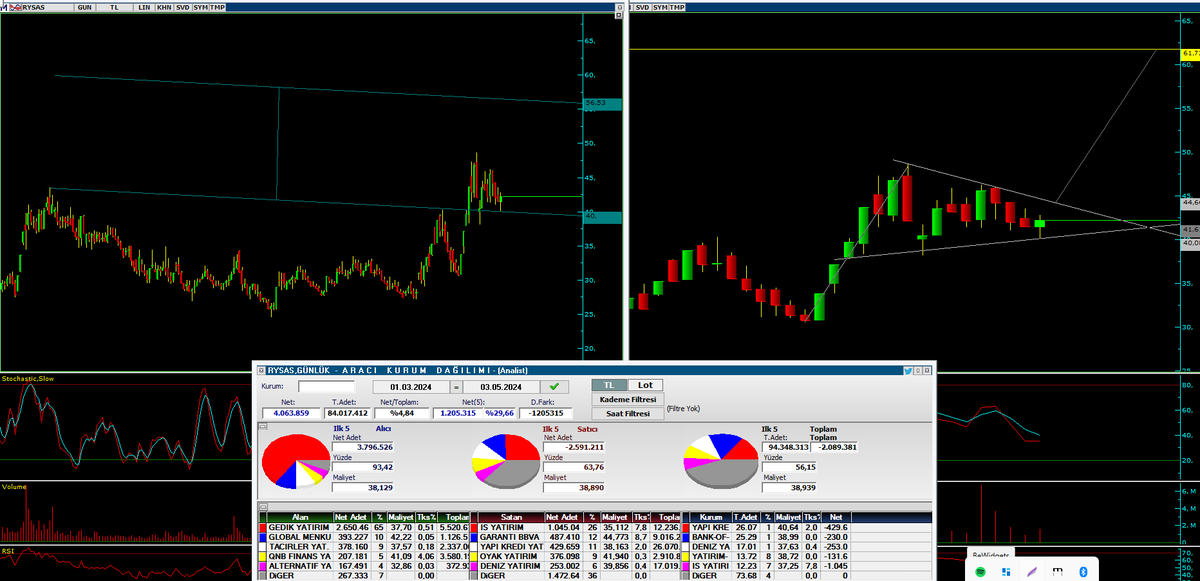Collapse the pie charts section
1200x581 pixels.
(263, 426)
